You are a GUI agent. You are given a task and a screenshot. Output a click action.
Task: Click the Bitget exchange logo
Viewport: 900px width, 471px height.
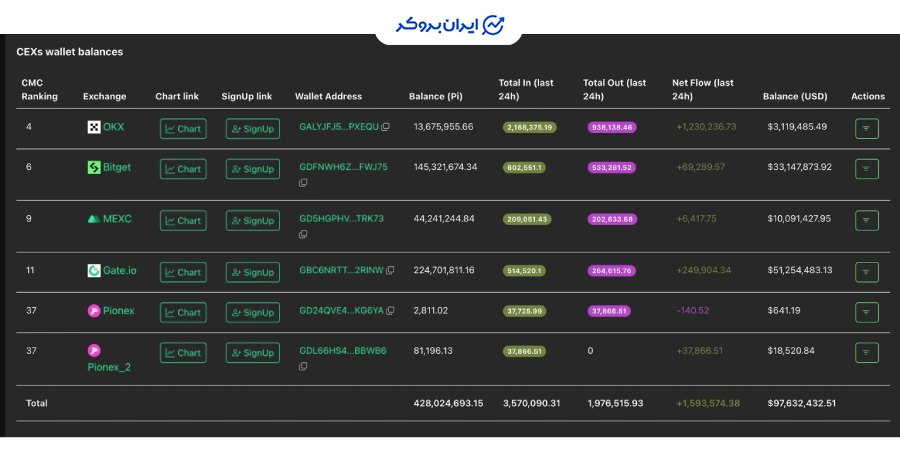pyautogui.click(x=94, y=167)
